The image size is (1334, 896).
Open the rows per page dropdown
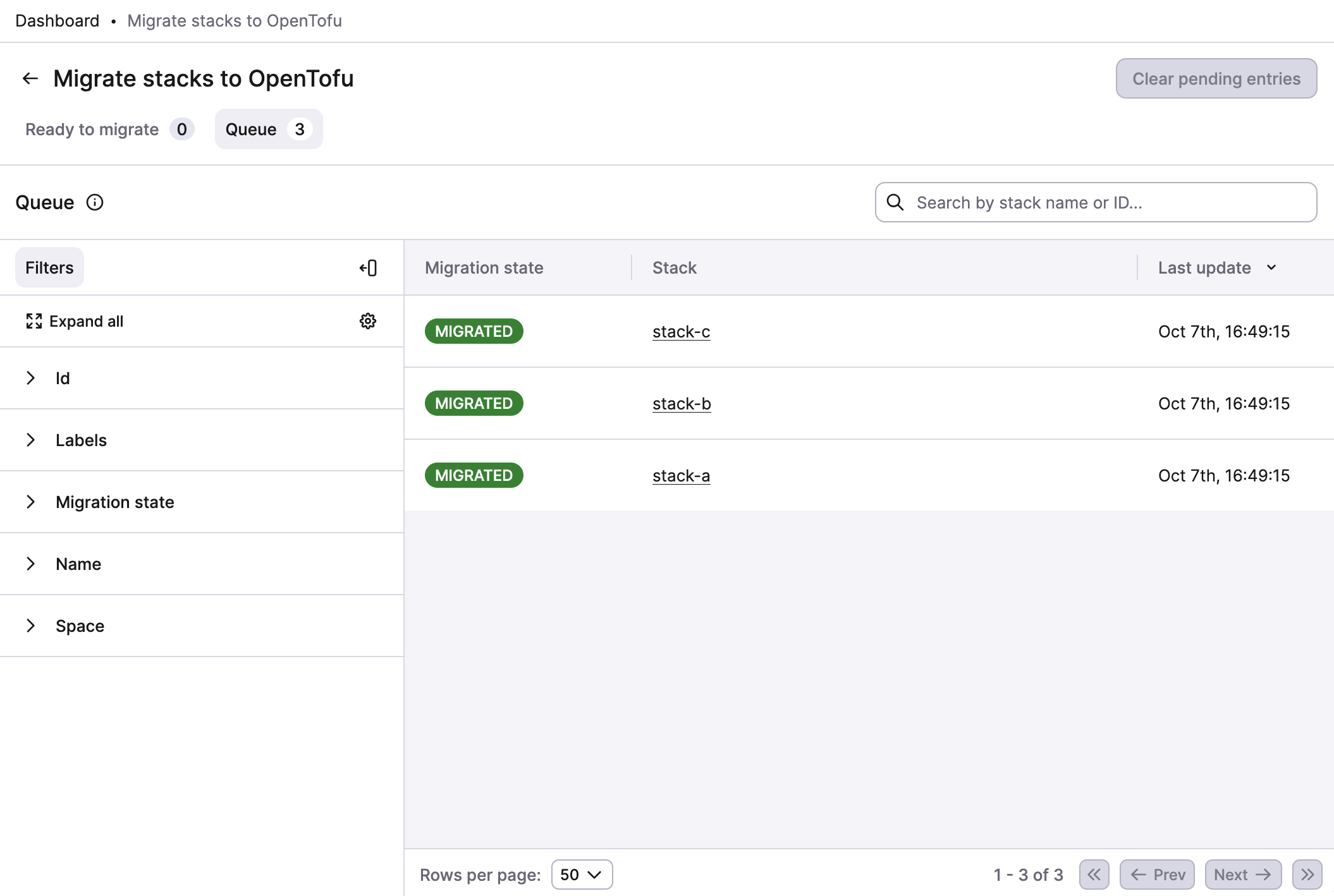pyautogui.click(x=582, y=875)
